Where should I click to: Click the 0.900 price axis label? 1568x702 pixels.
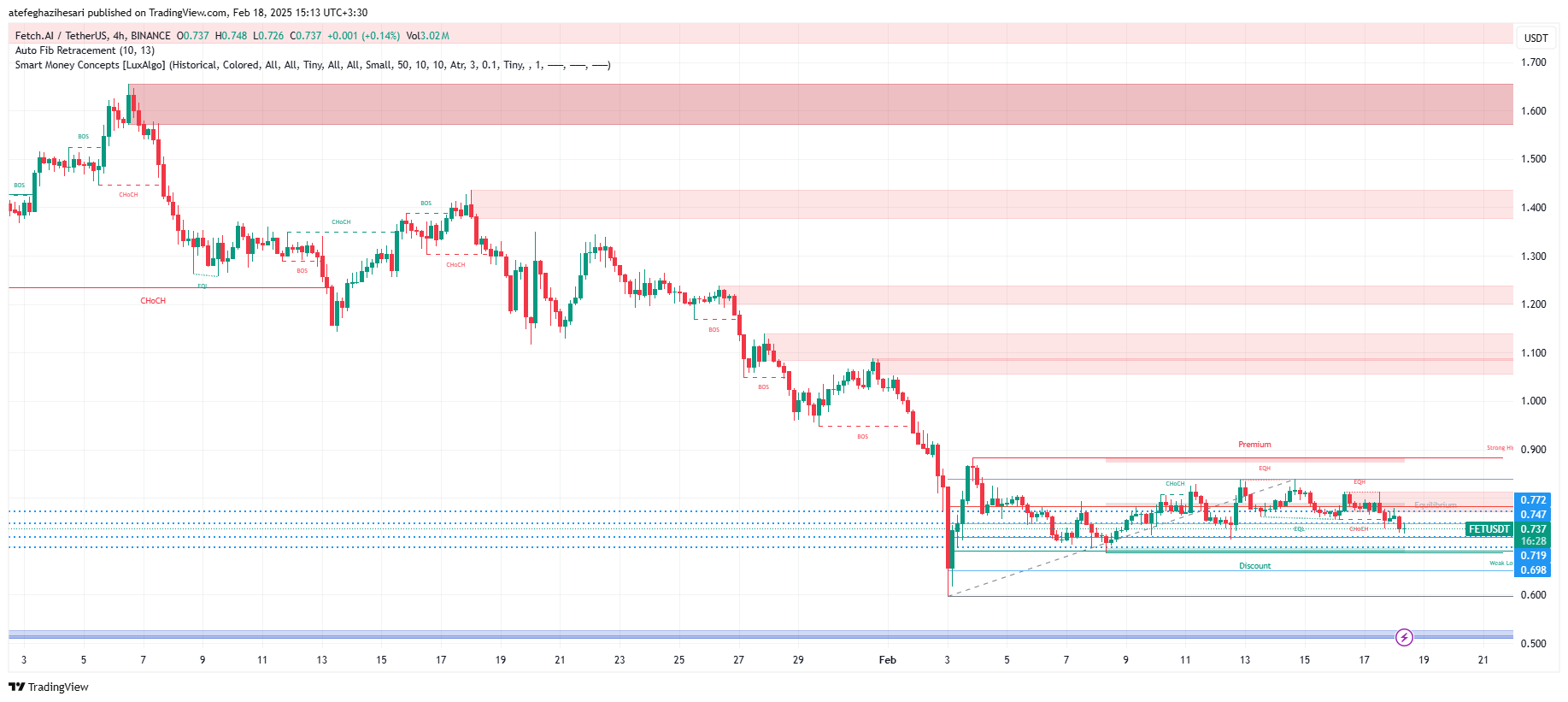click(x=1533, y=450)
